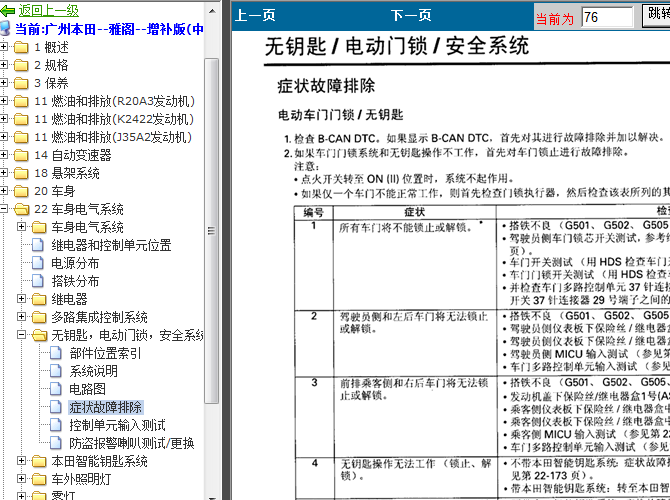Screen dimensions: 670x500
Task: Click tree scrollbar up arrow
Action: pyautogui.click(x=212, y=11)
